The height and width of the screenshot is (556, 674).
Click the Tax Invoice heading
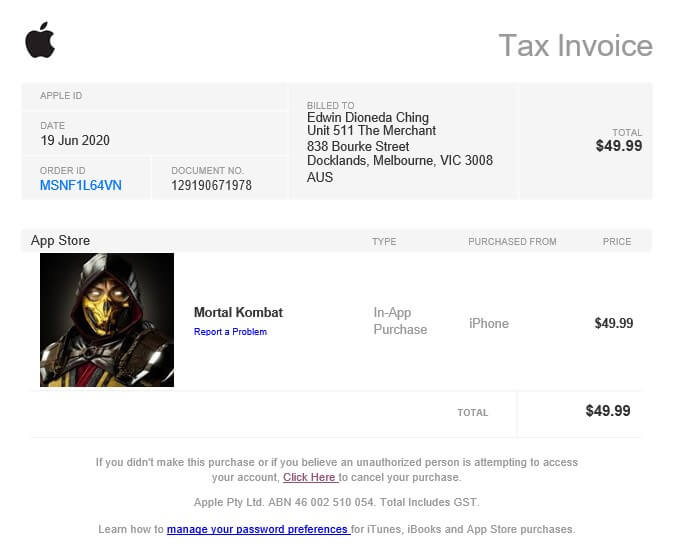coord(576,45)
